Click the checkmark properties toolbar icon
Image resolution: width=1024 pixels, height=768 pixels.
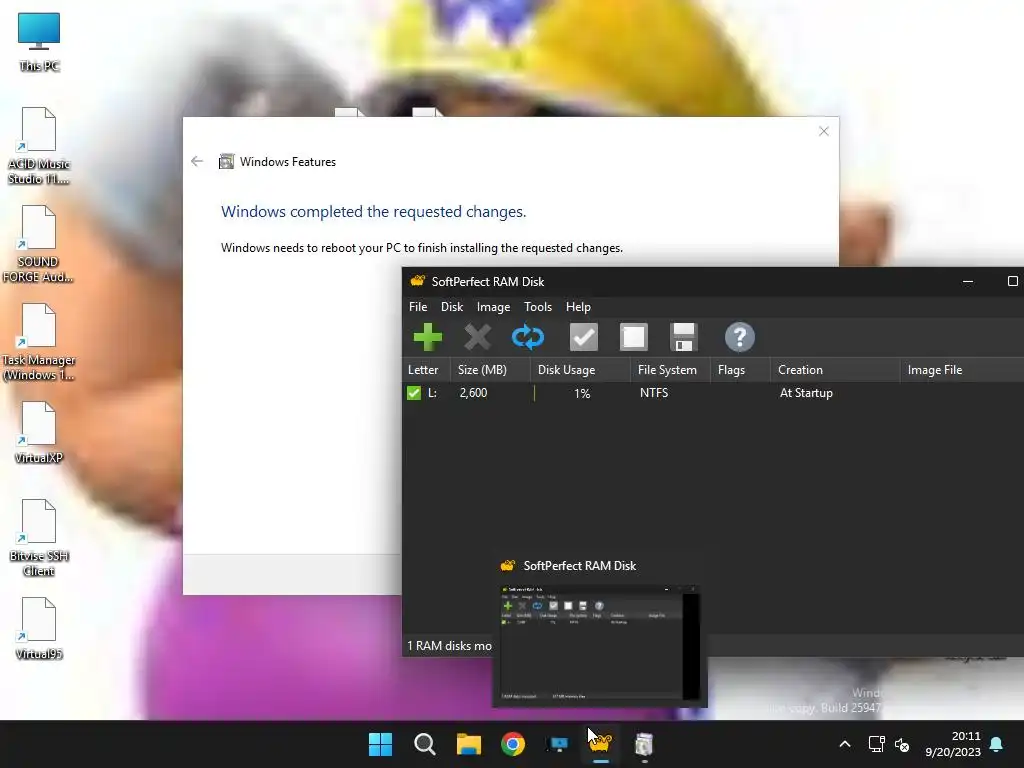pyautogui.click(x=583, y=337)
